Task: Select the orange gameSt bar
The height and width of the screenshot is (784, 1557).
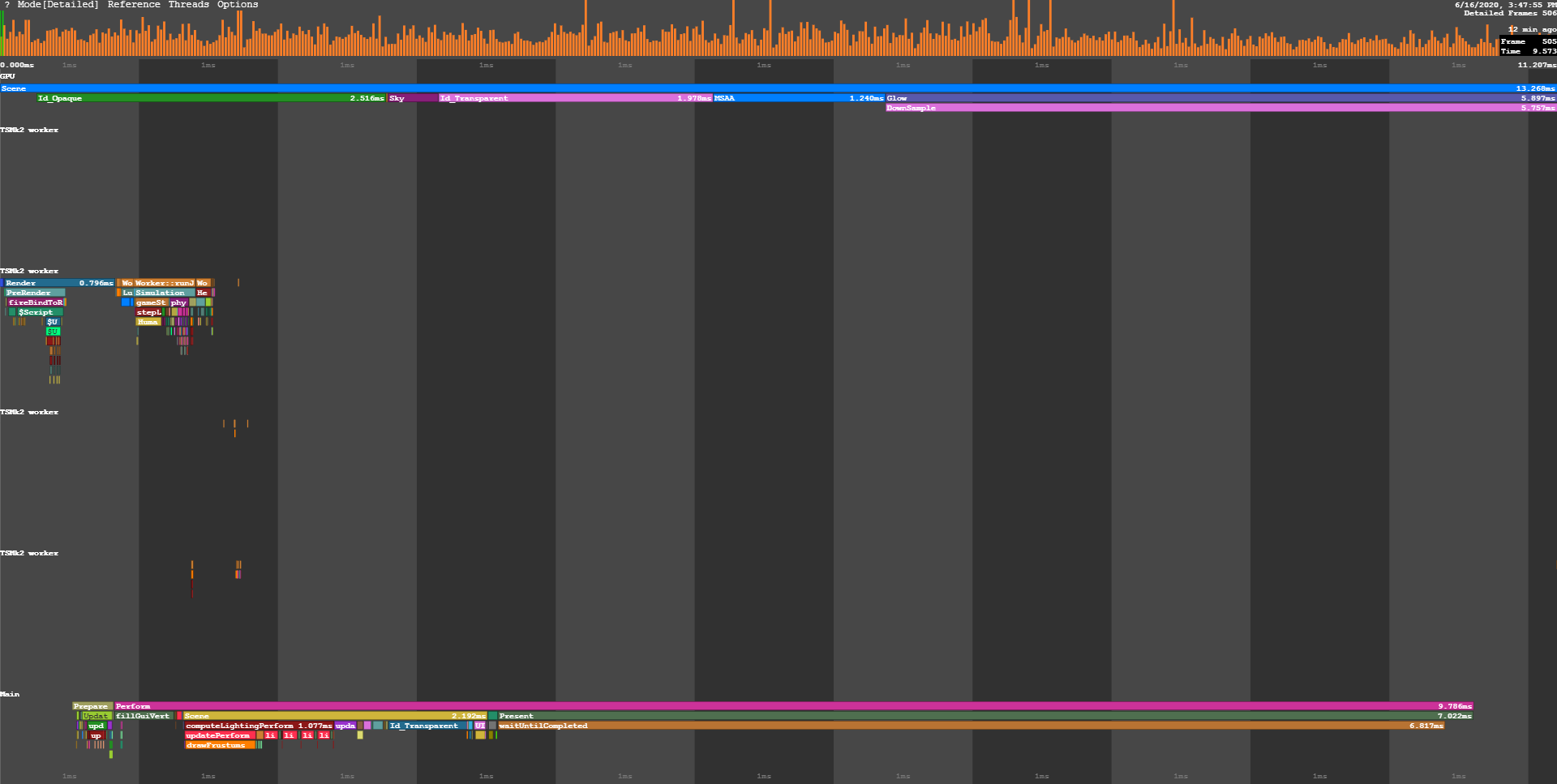Action: pyautogui.click(x=152, y=302)
